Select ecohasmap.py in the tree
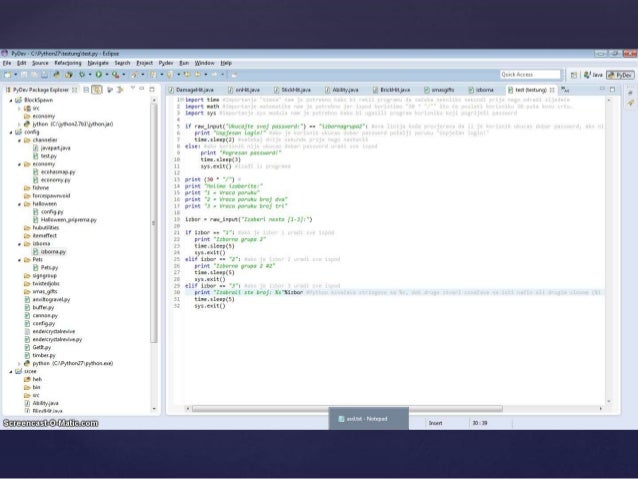Image resolution: width=638 pixels, height=479 pixels. (x=54, y=172)
